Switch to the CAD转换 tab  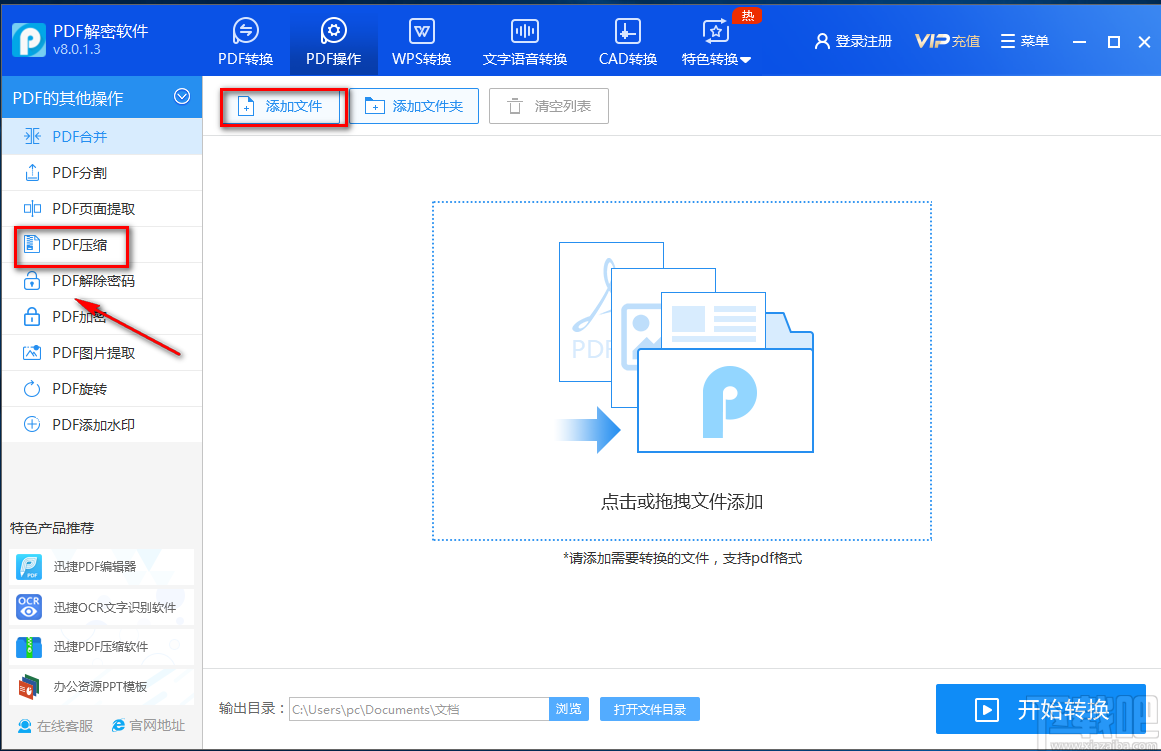(627, 40)
